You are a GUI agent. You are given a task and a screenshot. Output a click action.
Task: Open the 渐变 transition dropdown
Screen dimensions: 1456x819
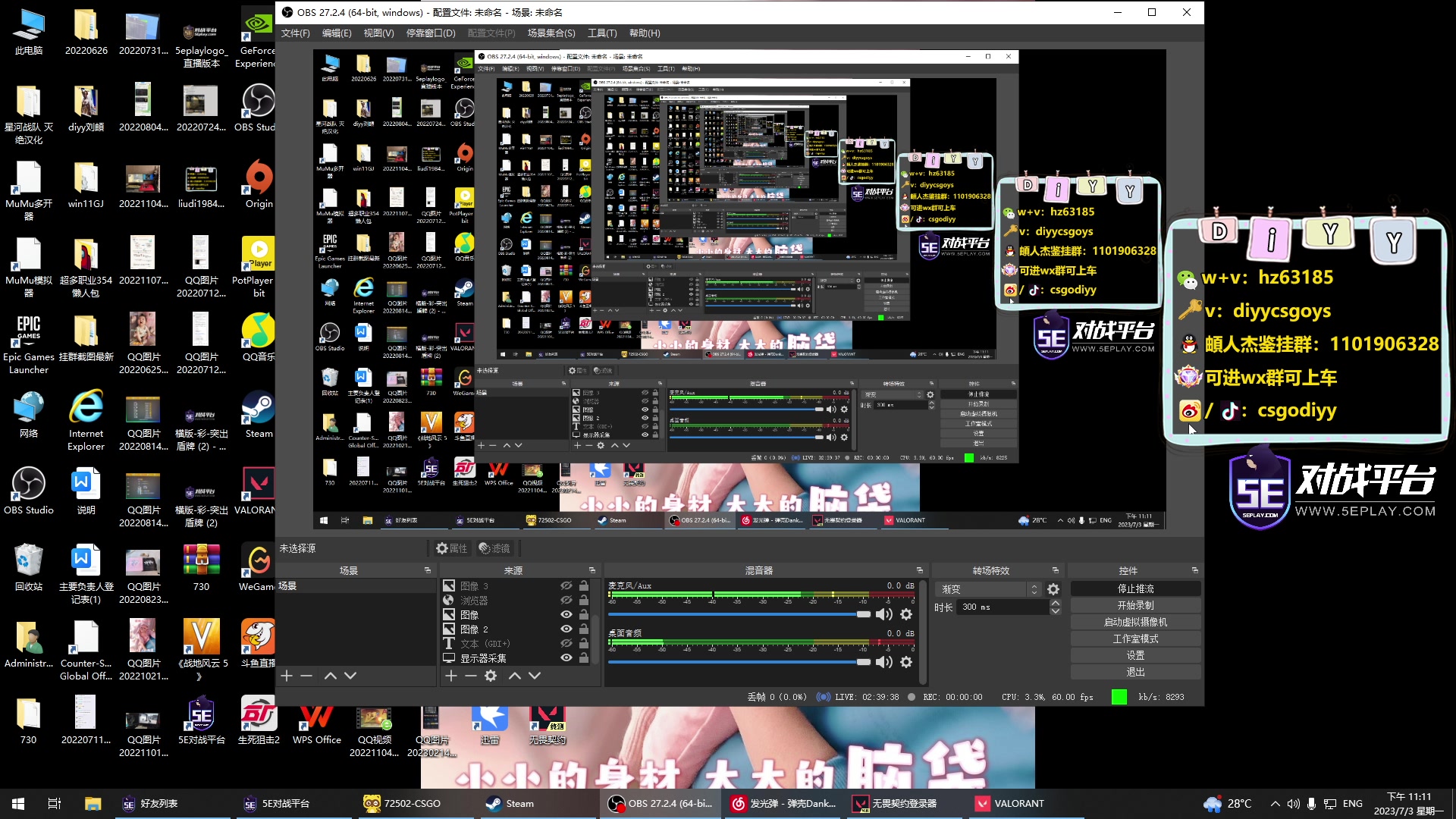(989, 589)
